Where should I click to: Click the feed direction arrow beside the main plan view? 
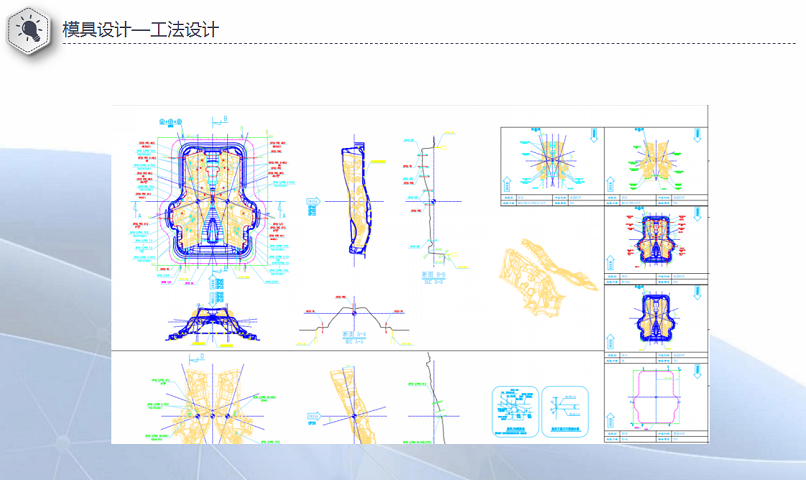pos(311,202)
